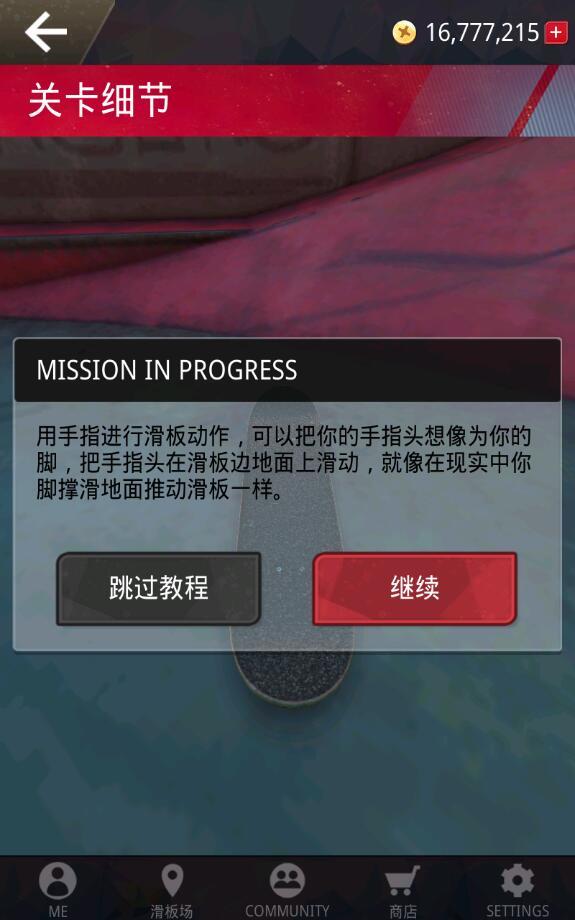Select the ME tab label
This screenshot has width=575, height=920.
[x=58, y=911]
